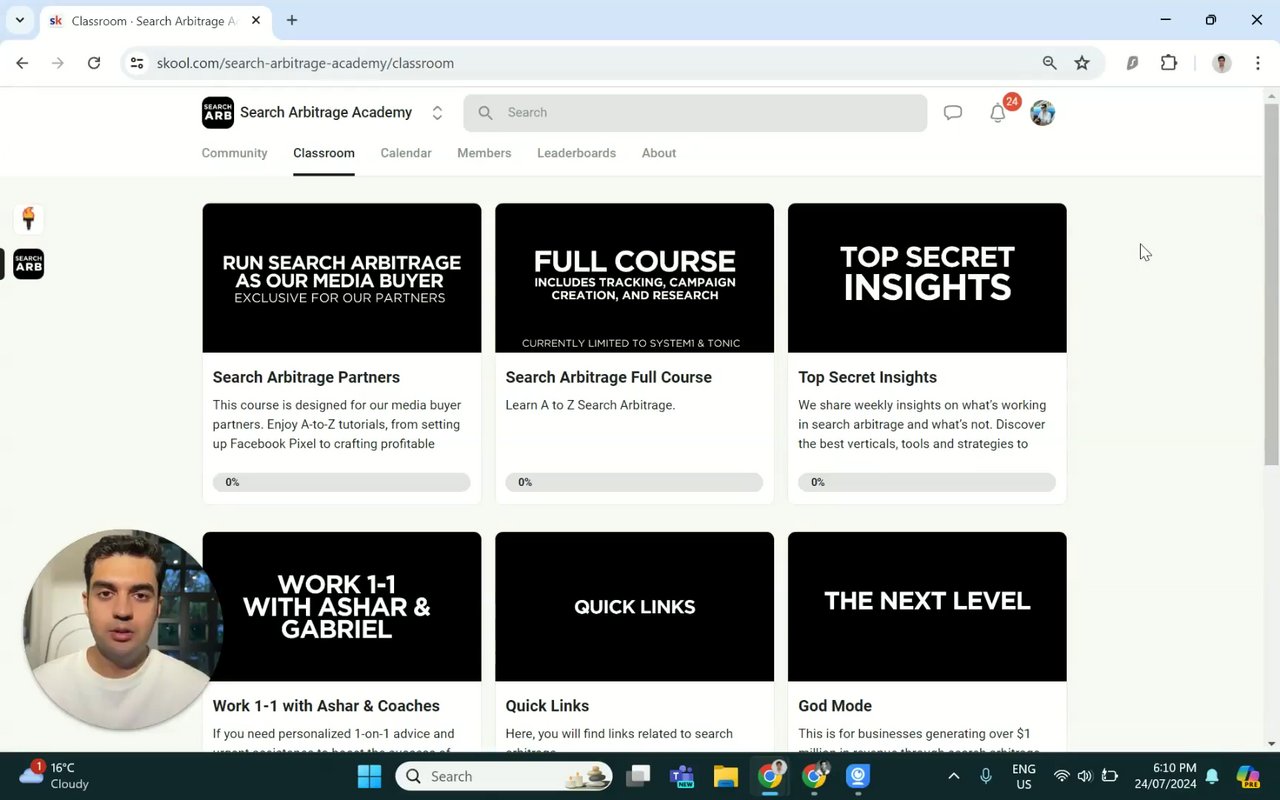
Task: Click the Search Arbitrage Full Course title
Action: click(x=608, y=377)
